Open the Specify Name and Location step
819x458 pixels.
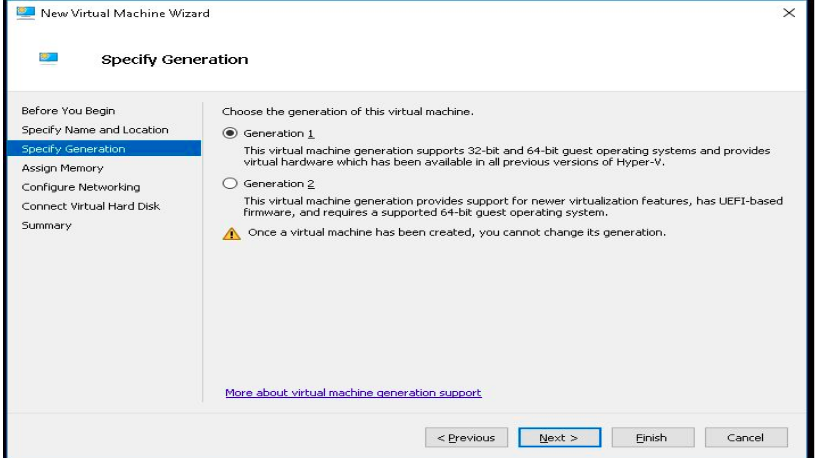pos(95,130)
